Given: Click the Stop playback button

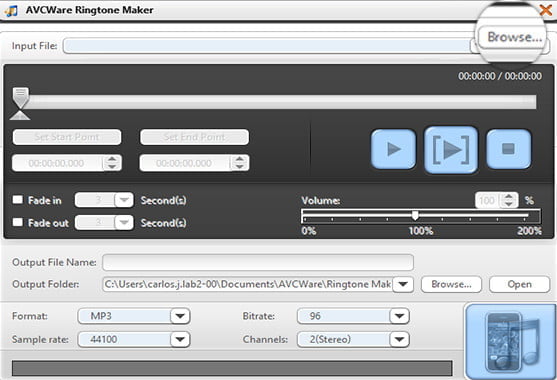Looking at the screenshot, I should pos(509,149).
